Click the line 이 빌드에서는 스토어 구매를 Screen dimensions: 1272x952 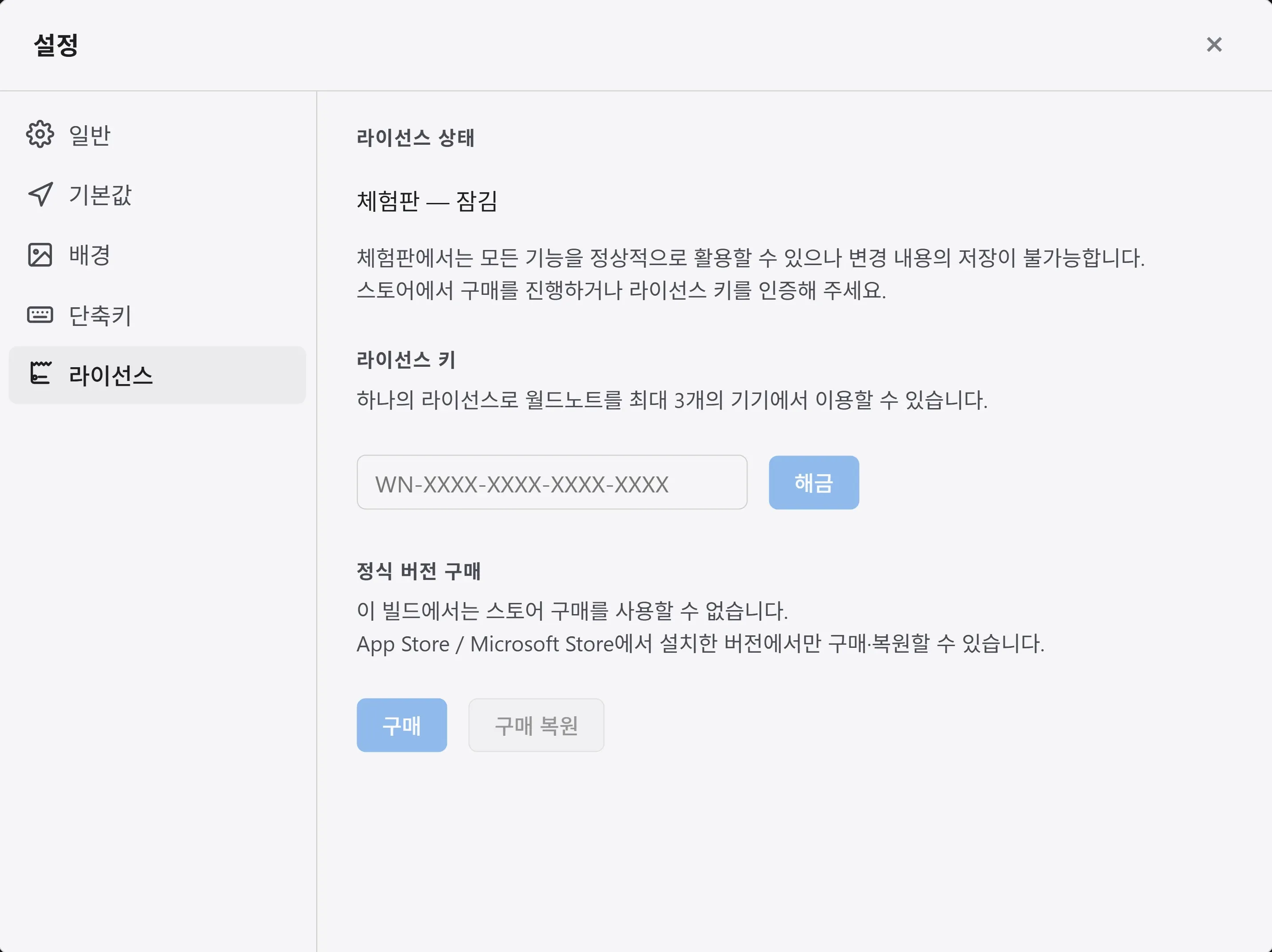point(572,611)
